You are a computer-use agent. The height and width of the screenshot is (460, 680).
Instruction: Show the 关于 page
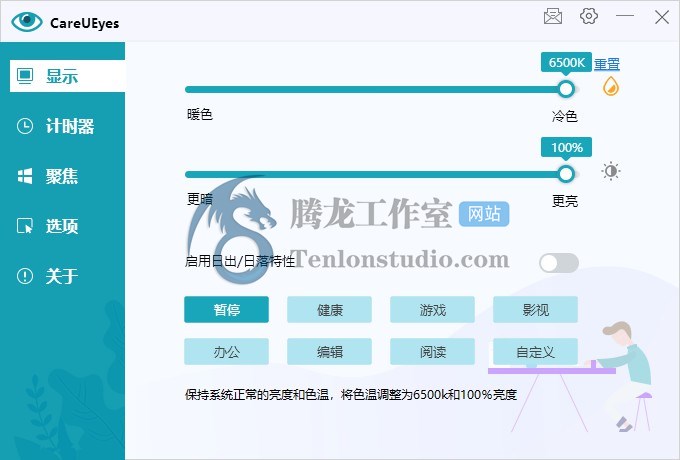point(67,276)
